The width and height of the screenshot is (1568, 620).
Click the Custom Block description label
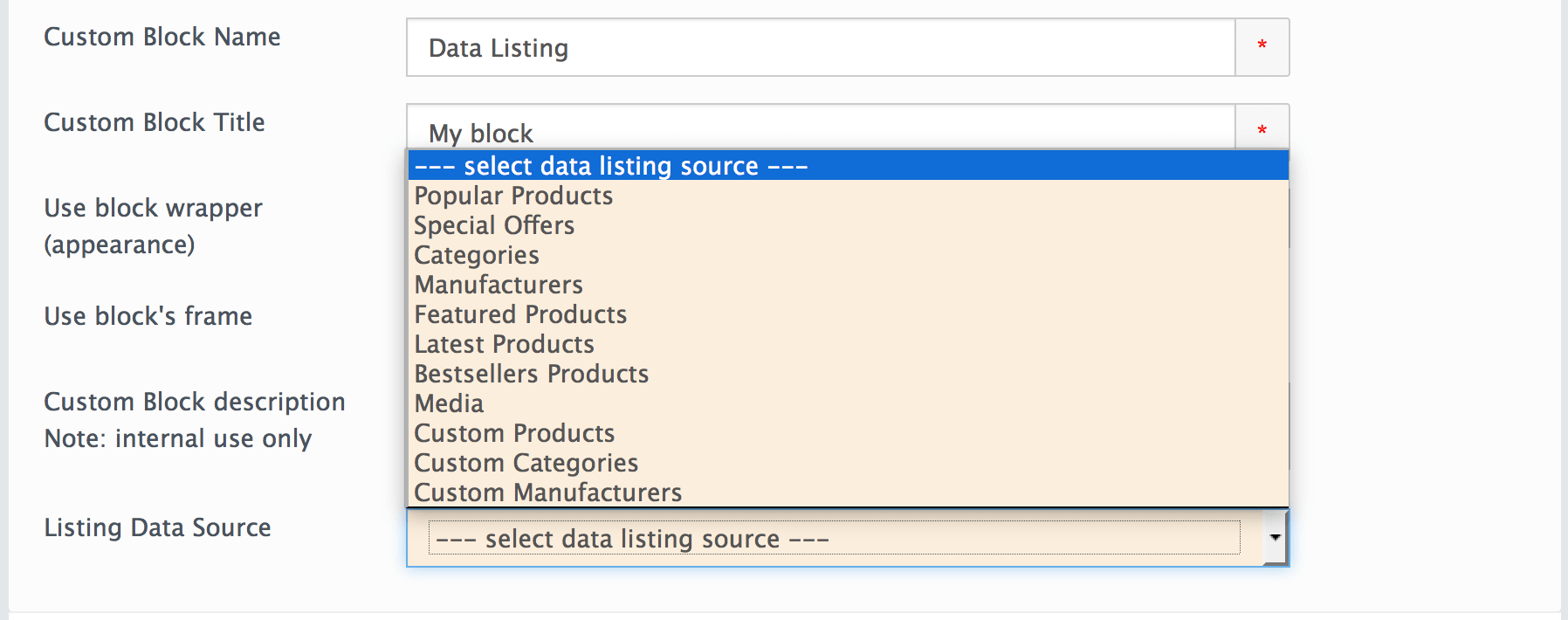(x=195, y=402)
